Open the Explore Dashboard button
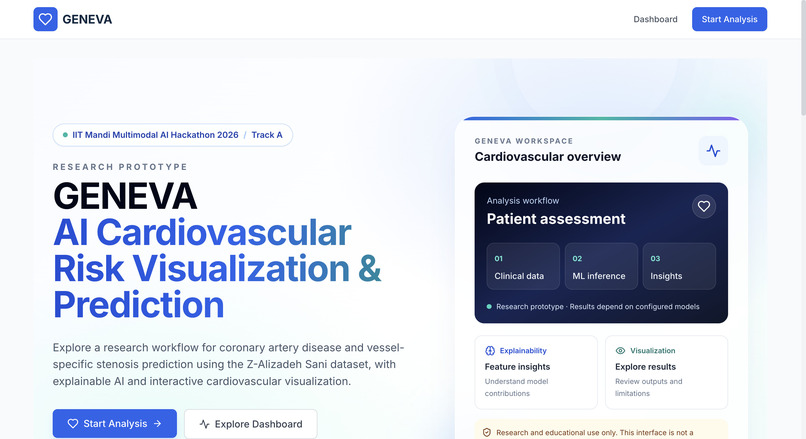The image size is (806, 439). click(251, 424)
